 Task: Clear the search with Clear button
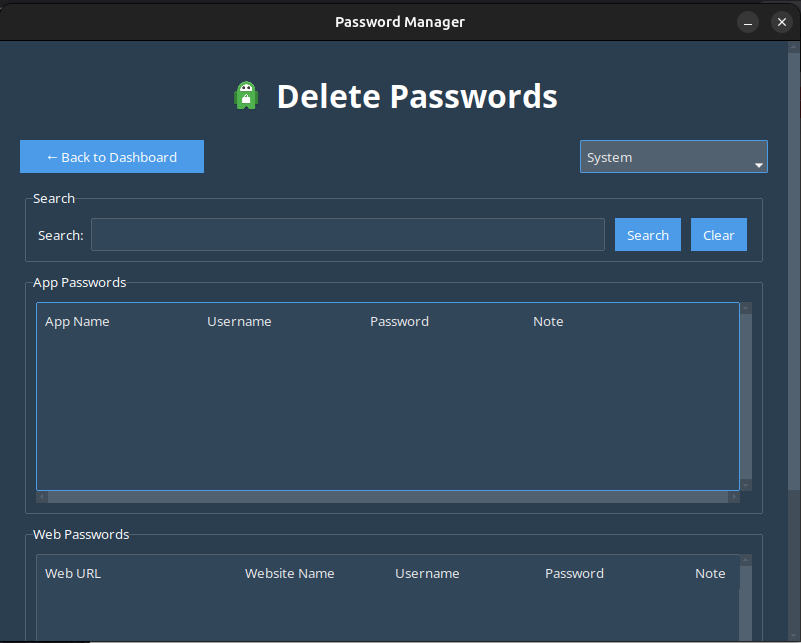pyautogui.click(x=718, y=235)
